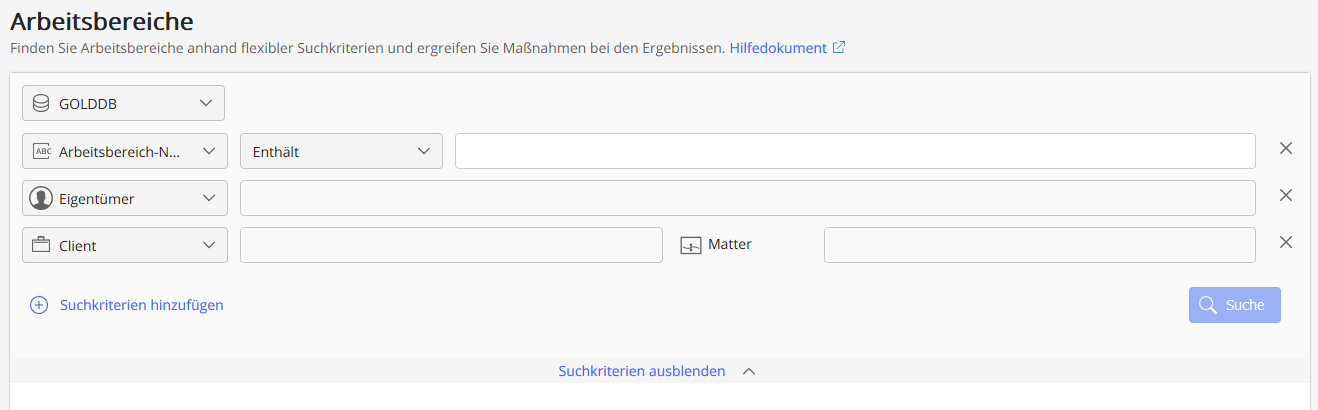Open the Hilfedokument help link
The image size is (1318, 410).
777,47
